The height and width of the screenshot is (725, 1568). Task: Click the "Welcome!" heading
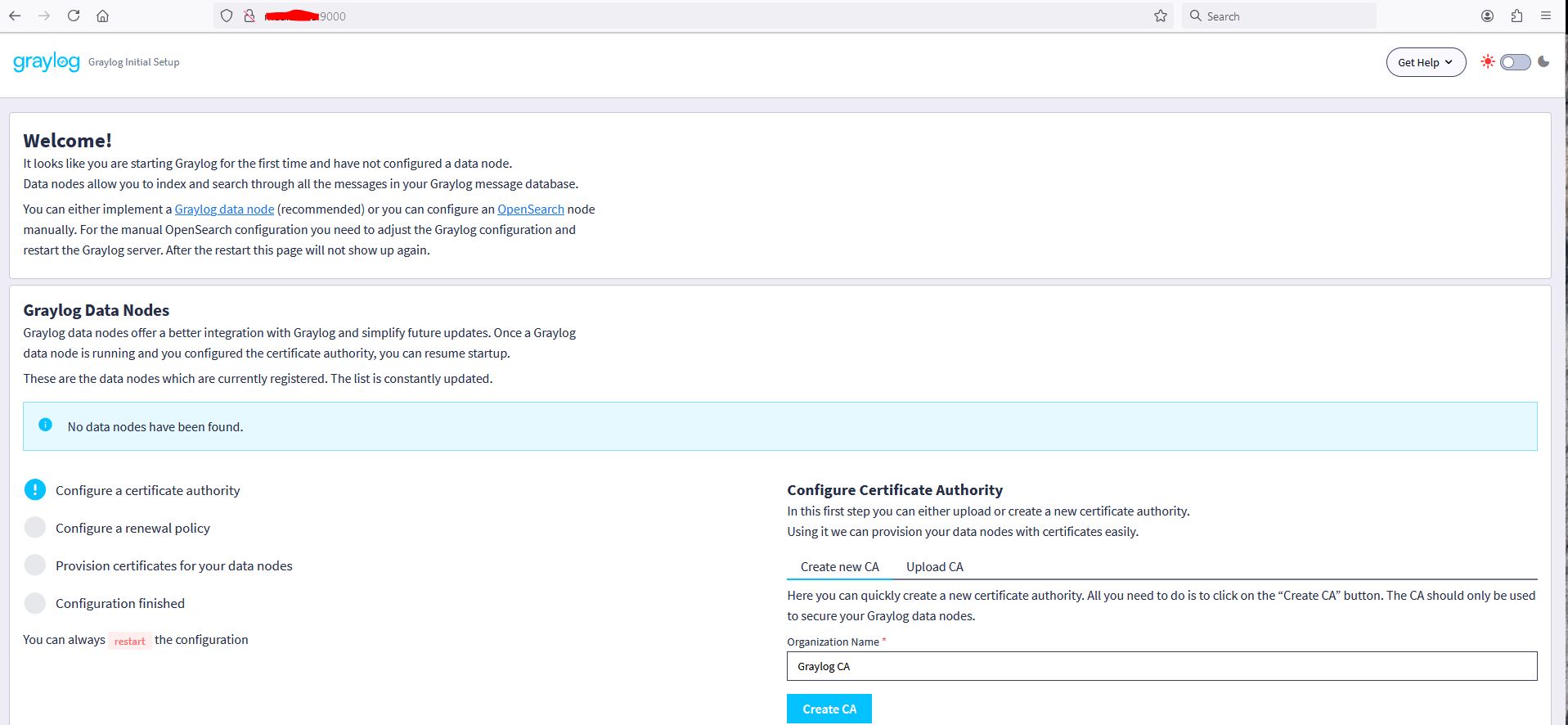click(68, 141)
